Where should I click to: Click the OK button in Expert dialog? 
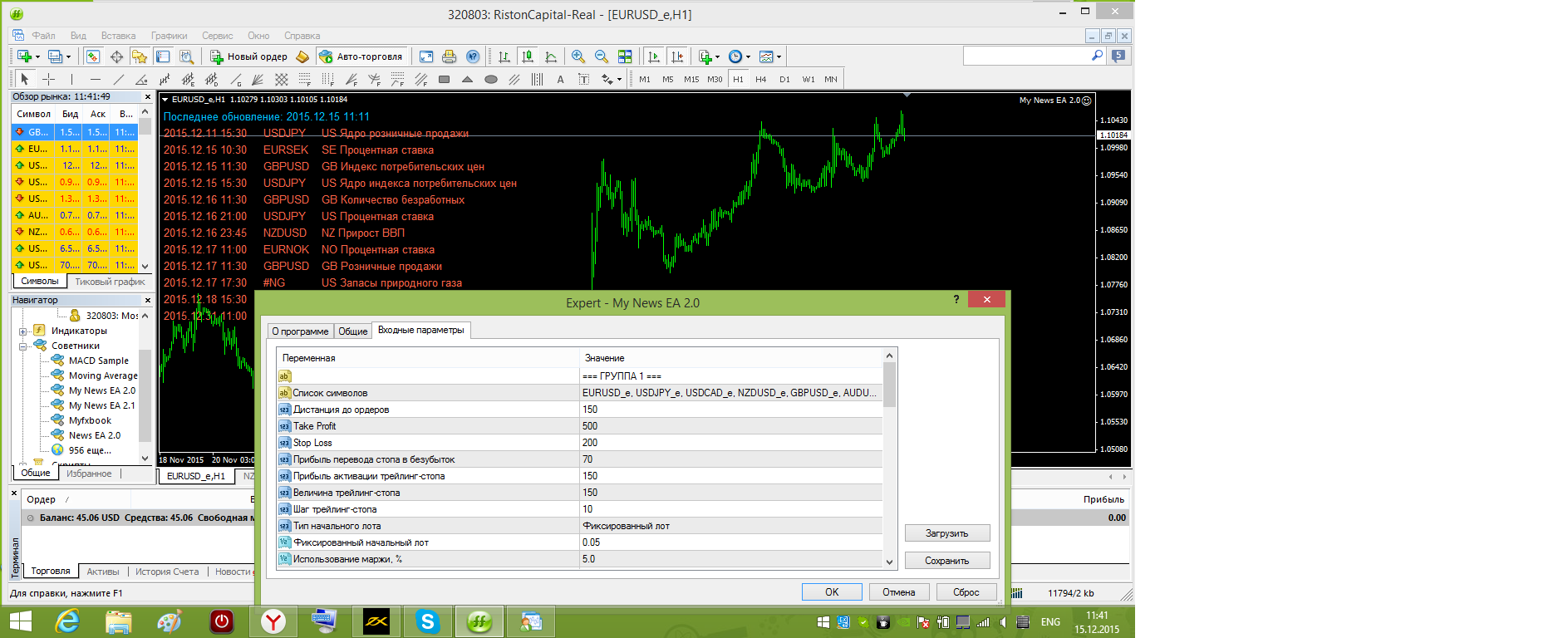(832, 592)
